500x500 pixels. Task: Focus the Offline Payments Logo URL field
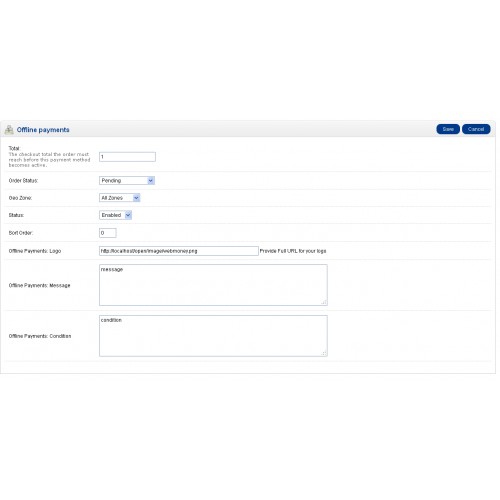(179, 251)
